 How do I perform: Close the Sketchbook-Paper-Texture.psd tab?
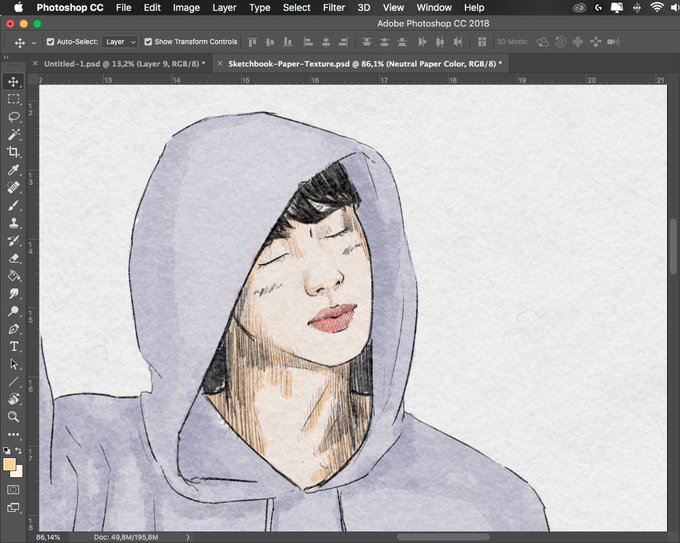coord(220,63)
